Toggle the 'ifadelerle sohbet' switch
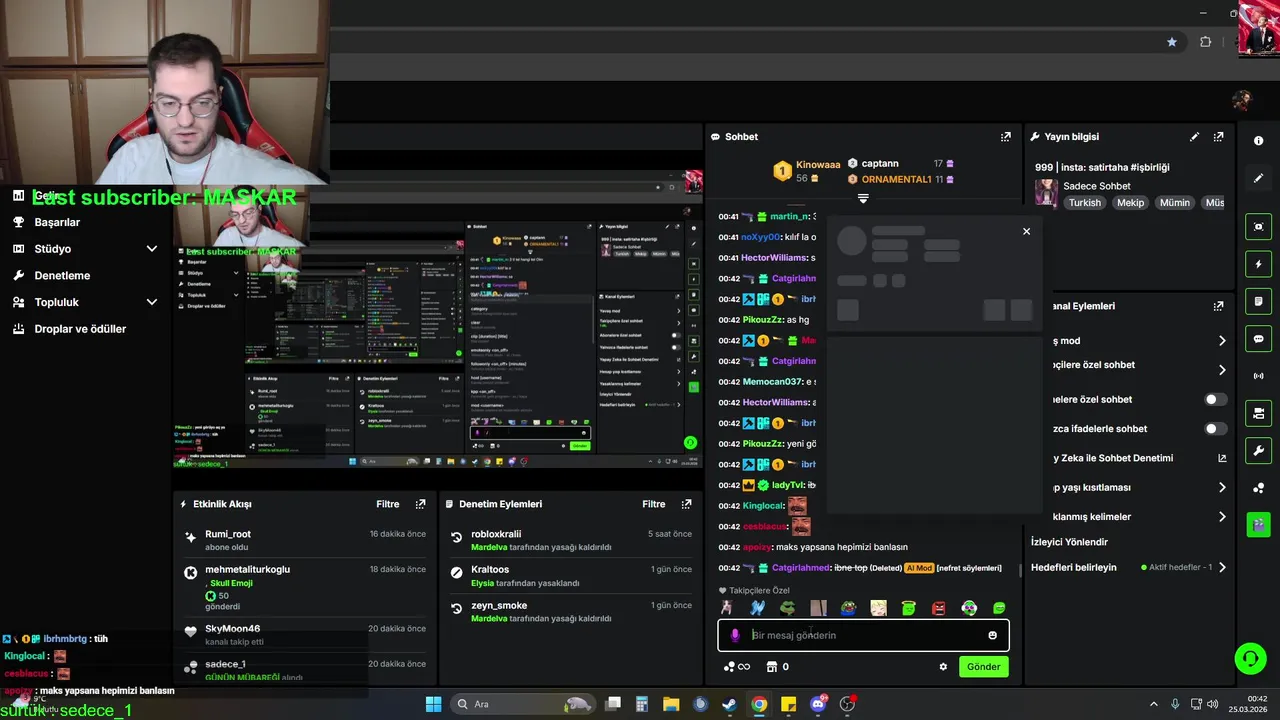1280x720 pixels. (1215, 429)
